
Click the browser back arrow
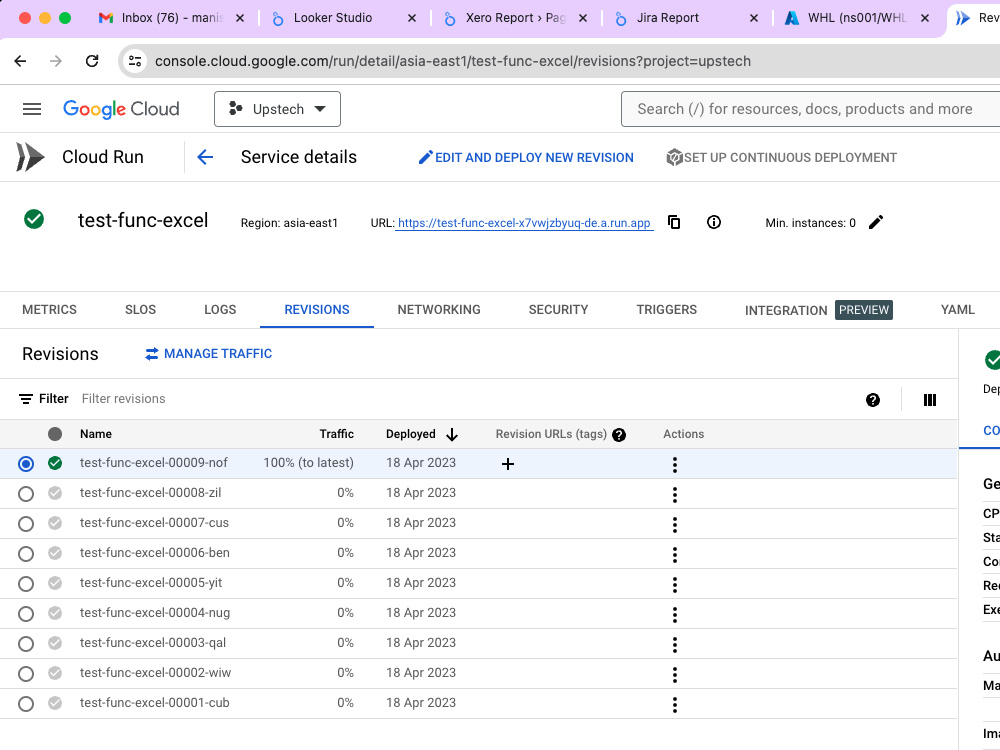pyautogui.click(x=20, y=61)
